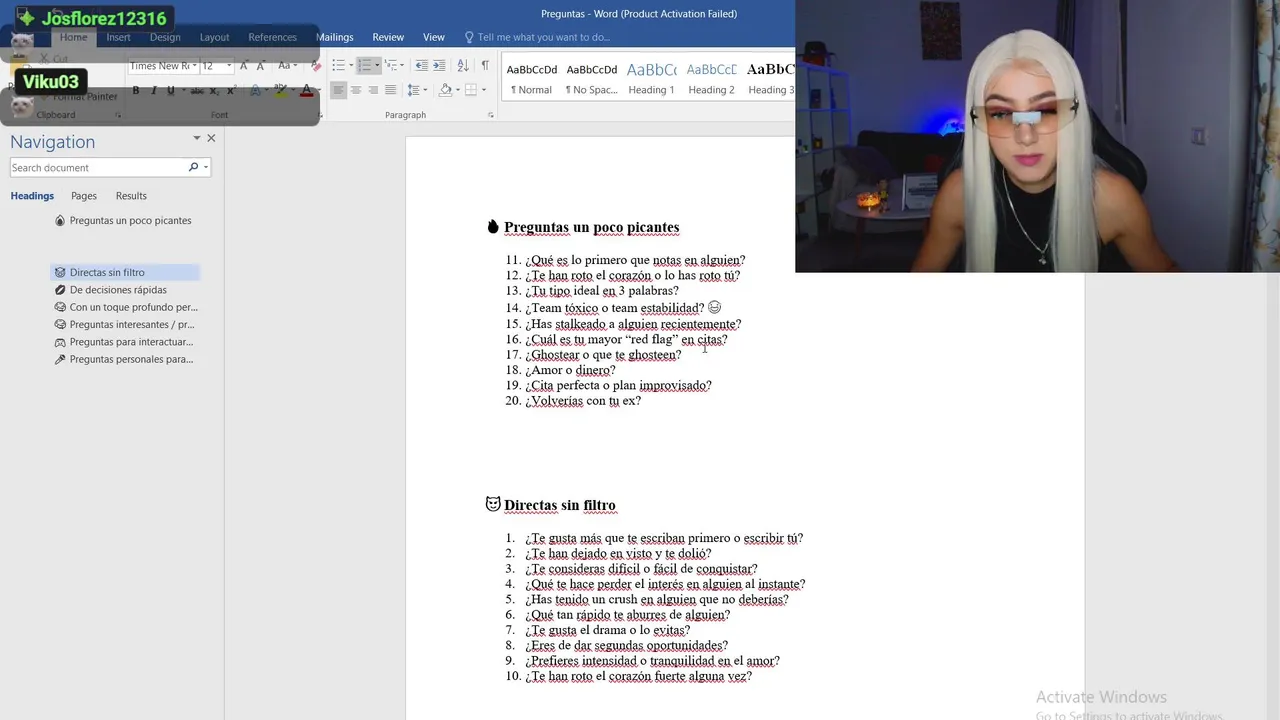Toggle Justify alignment

390,90
